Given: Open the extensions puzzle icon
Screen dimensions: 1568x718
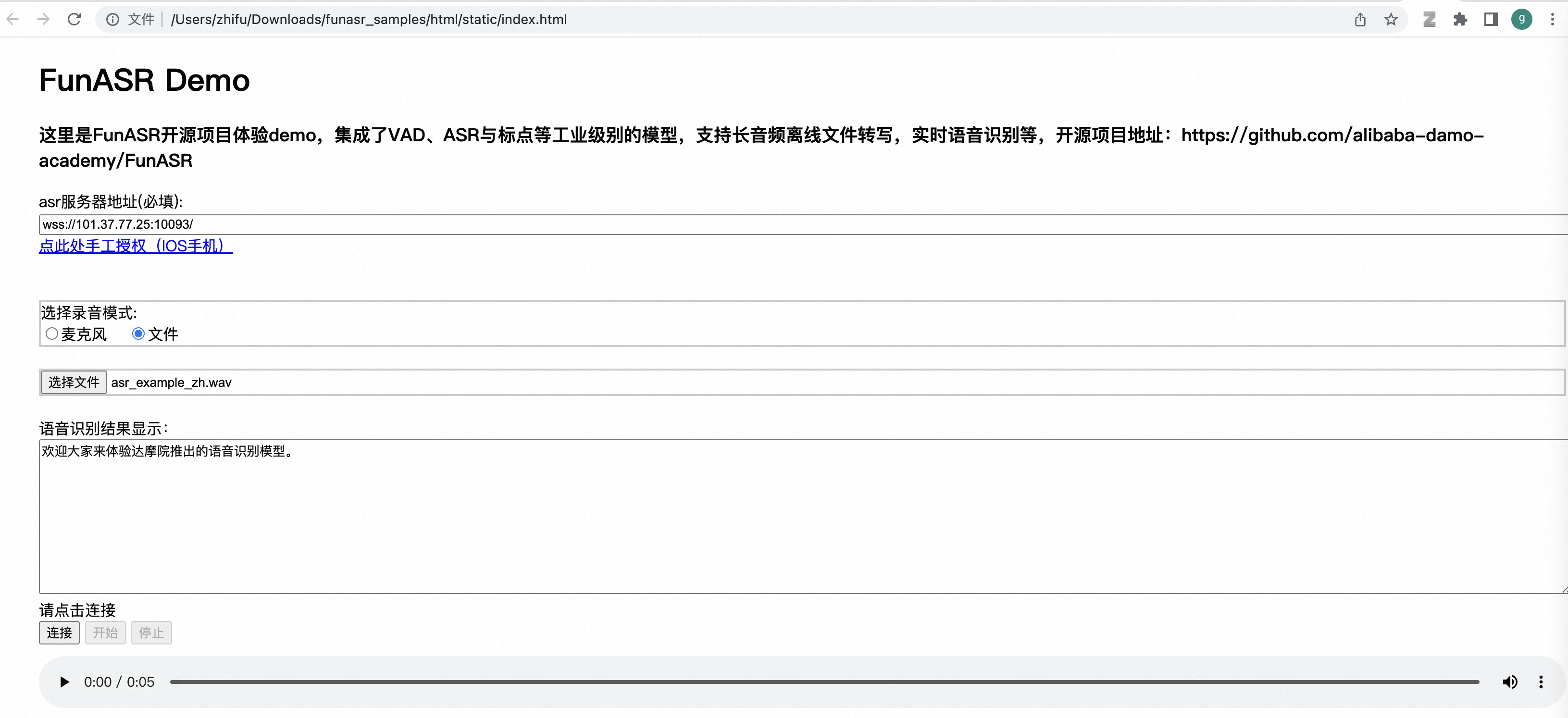Looking at the screenshot, I should point(1460,20).
